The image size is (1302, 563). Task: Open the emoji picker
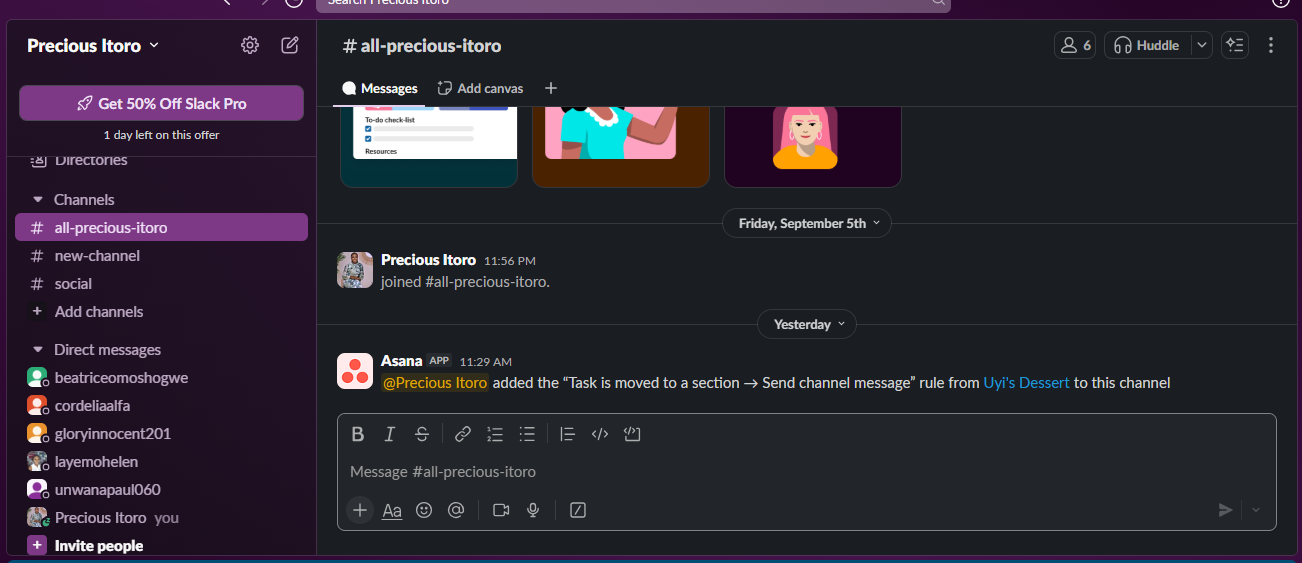click(424, 510)
